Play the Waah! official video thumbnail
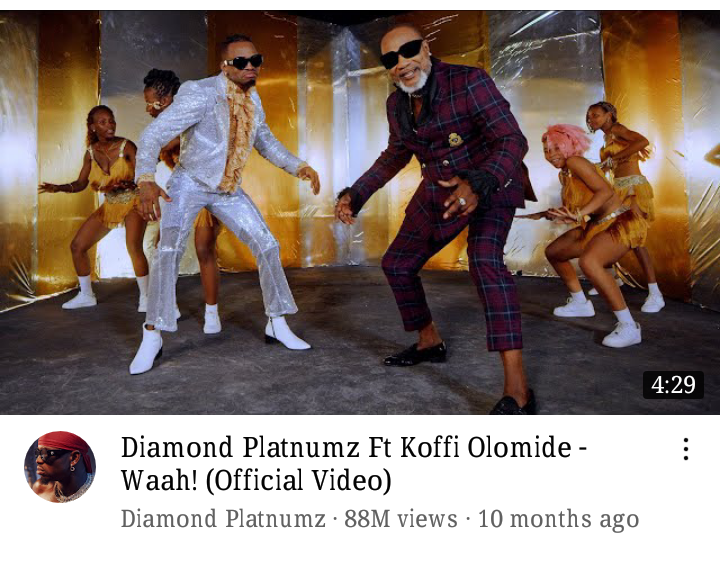This screenshot has height=568, width=720. (360, 213)
